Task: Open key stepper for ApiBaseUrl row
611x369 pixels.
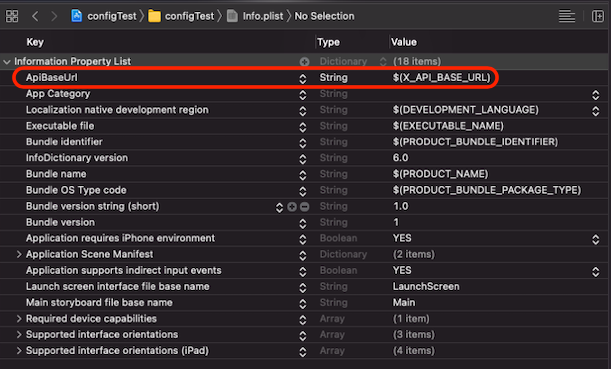Action: tap(303, 78)
